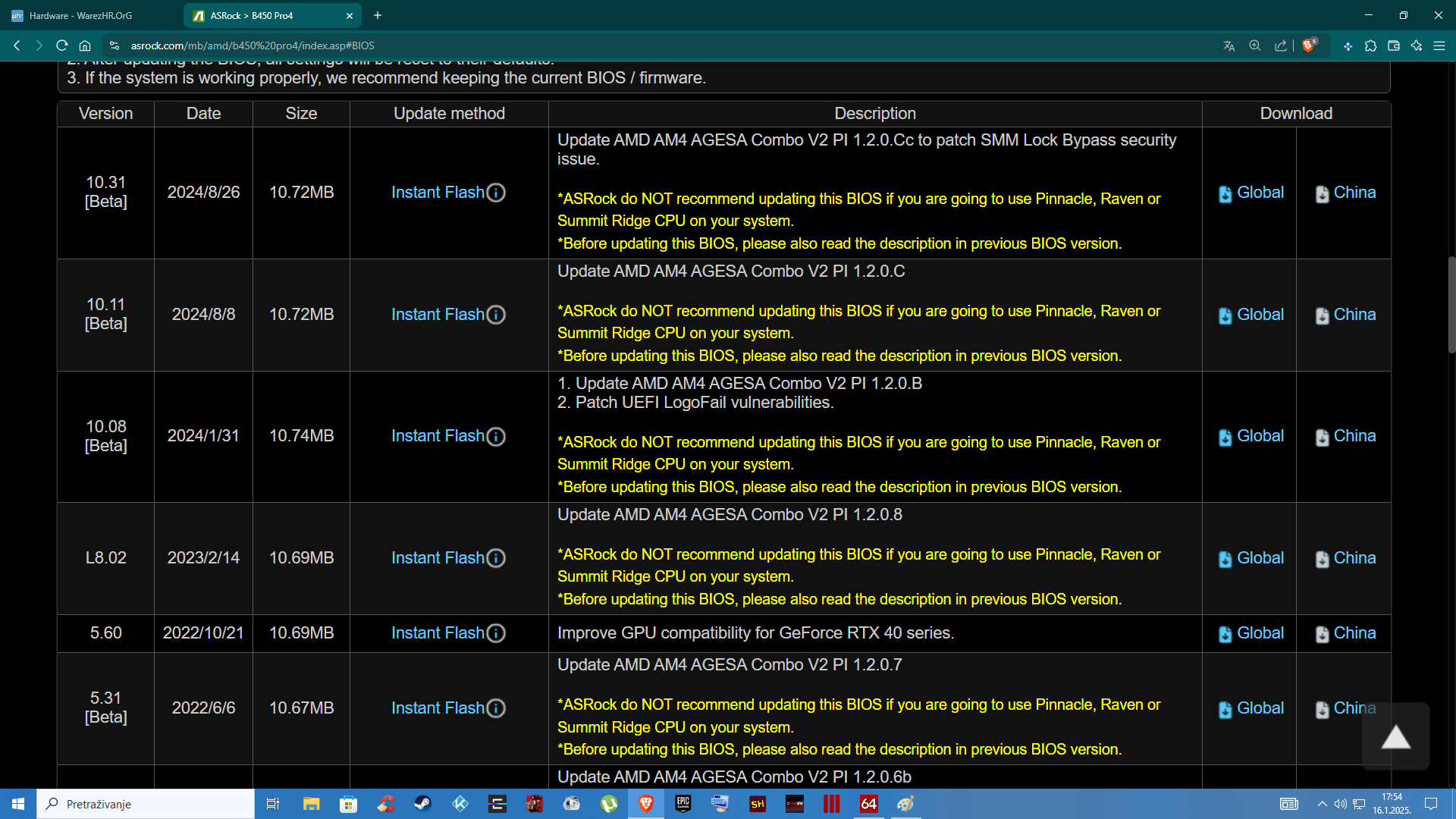Viewport: 1456px width, 819px height.
Task: Open the zoom control in the address bar
Action: pos(1255,45)
